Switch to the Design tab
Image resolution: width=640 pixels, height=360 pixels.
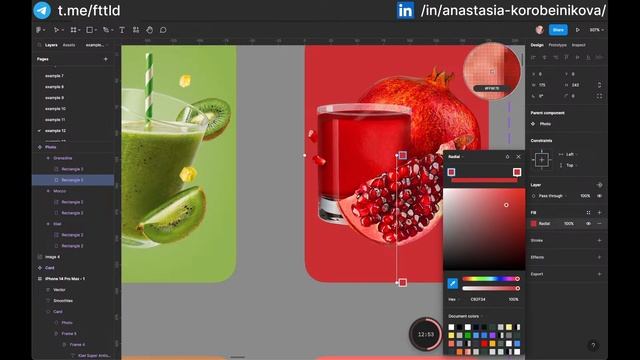537,45
